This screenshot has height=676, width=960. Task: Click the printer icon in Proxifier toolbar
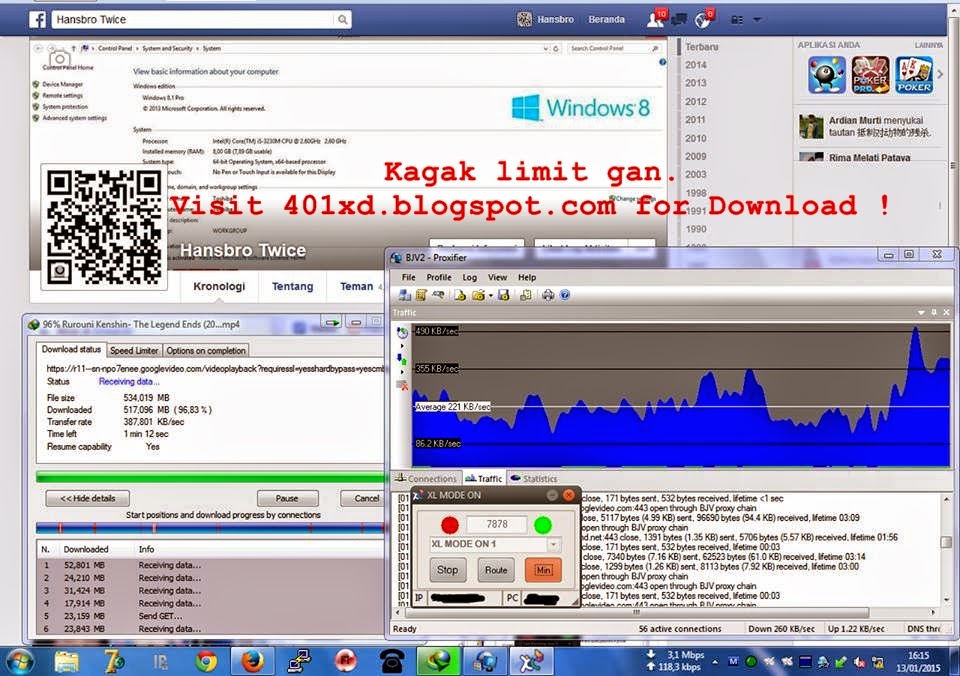547,295
